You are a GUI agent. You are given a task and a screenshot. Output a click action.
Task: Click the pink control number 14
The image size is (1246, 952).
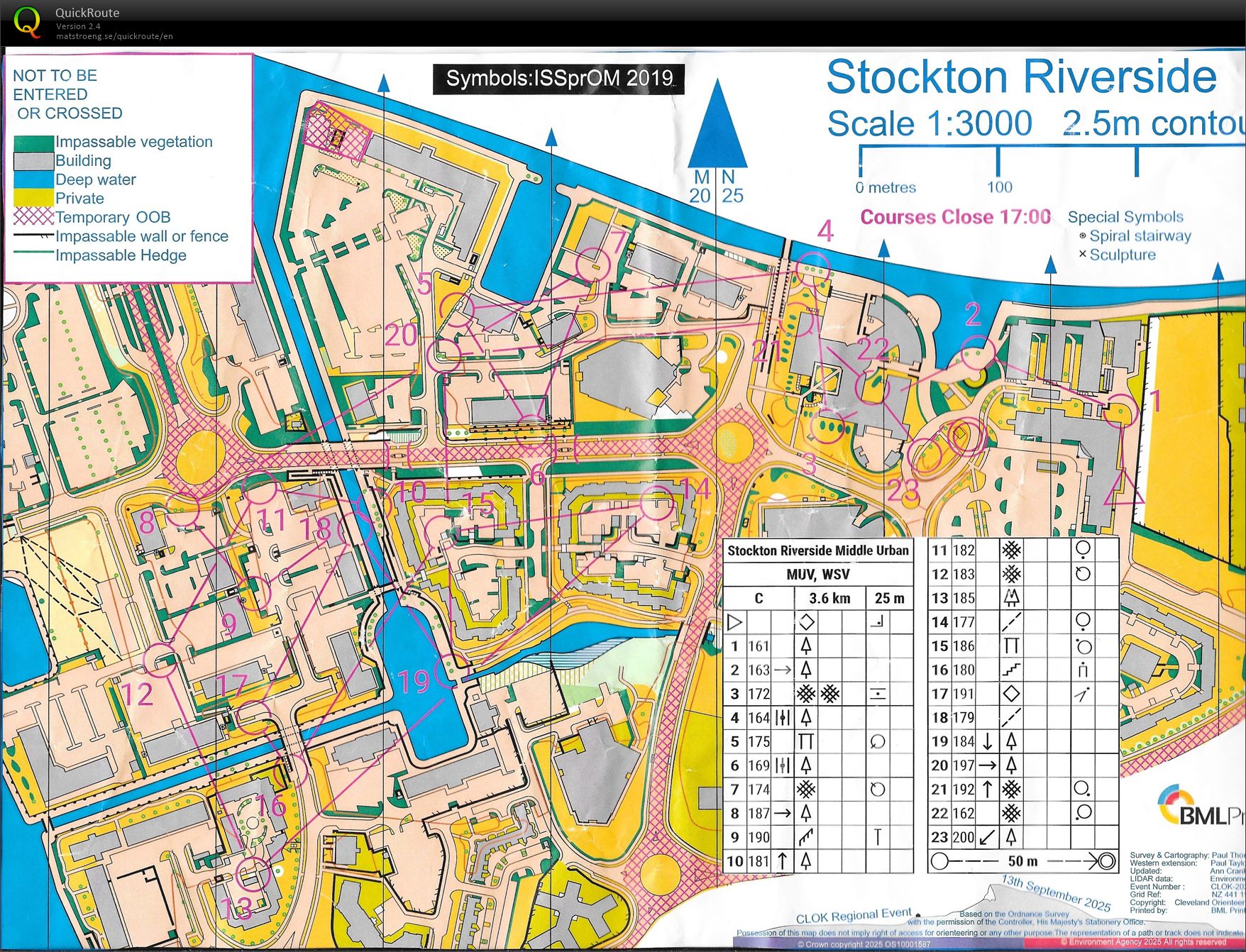pyautogui.click(x=695, y=489)
